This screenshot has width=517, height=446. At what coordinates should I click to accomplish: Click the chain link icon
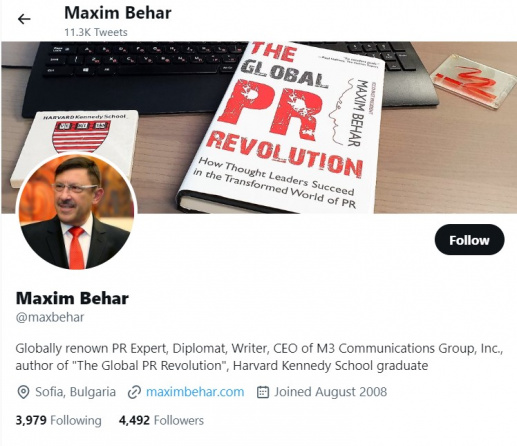(134, 392)
